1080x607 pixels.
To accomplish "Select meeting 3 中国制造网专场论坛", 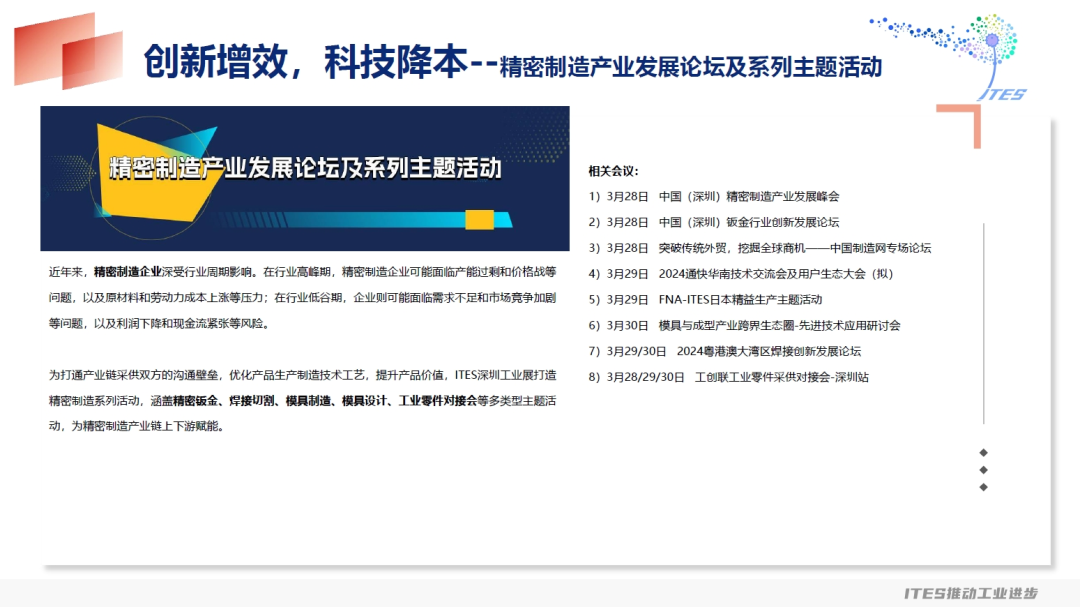I will (x=759, y=248).
